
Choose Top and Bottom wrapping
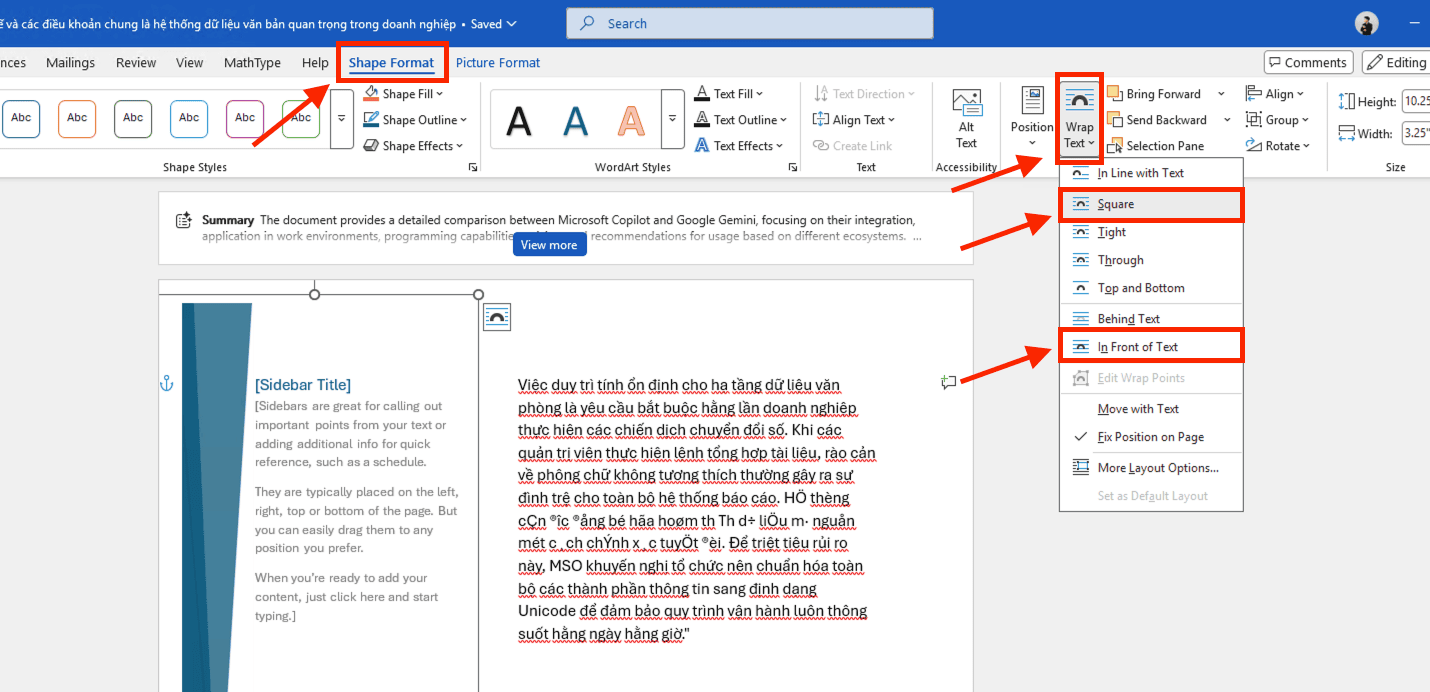[1151, 288]
